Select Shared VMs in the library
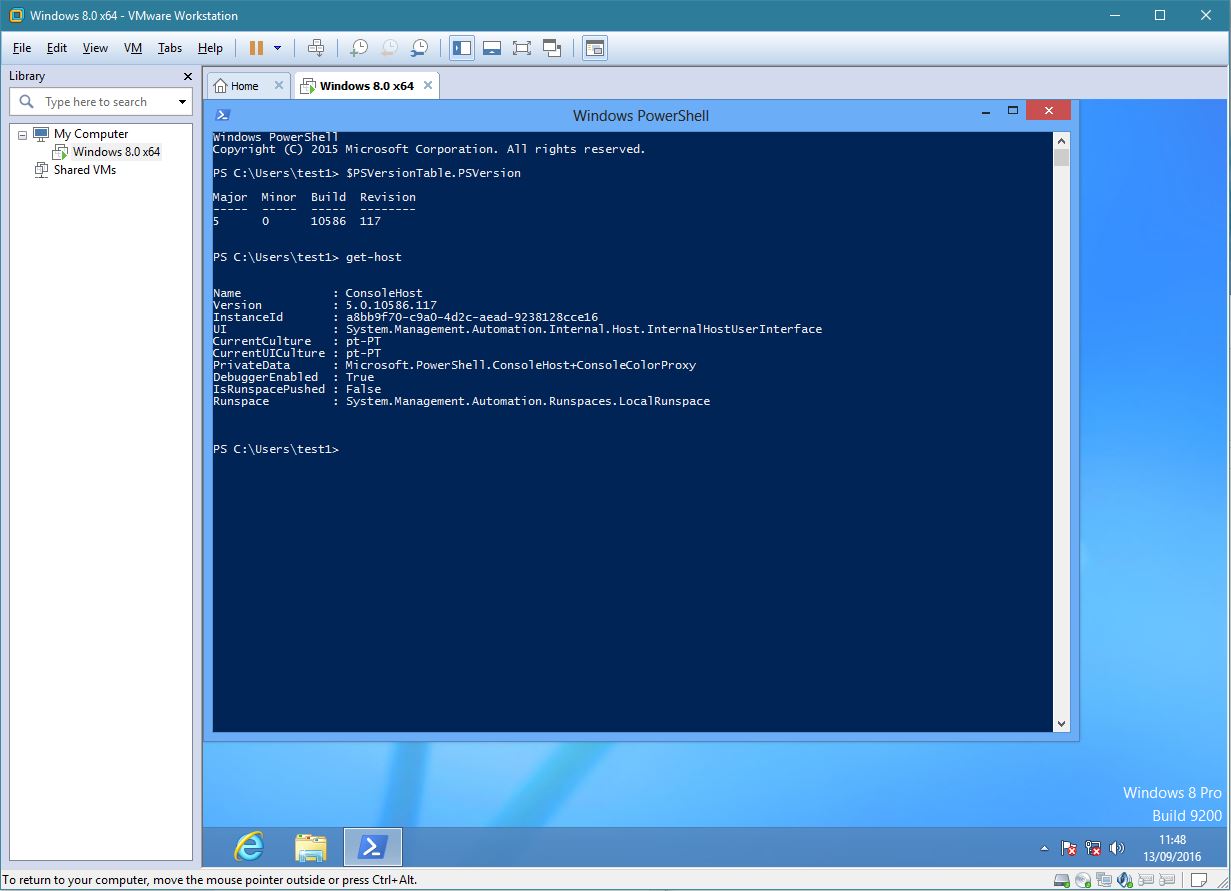 pyautogui.click(x=84, y=170)
